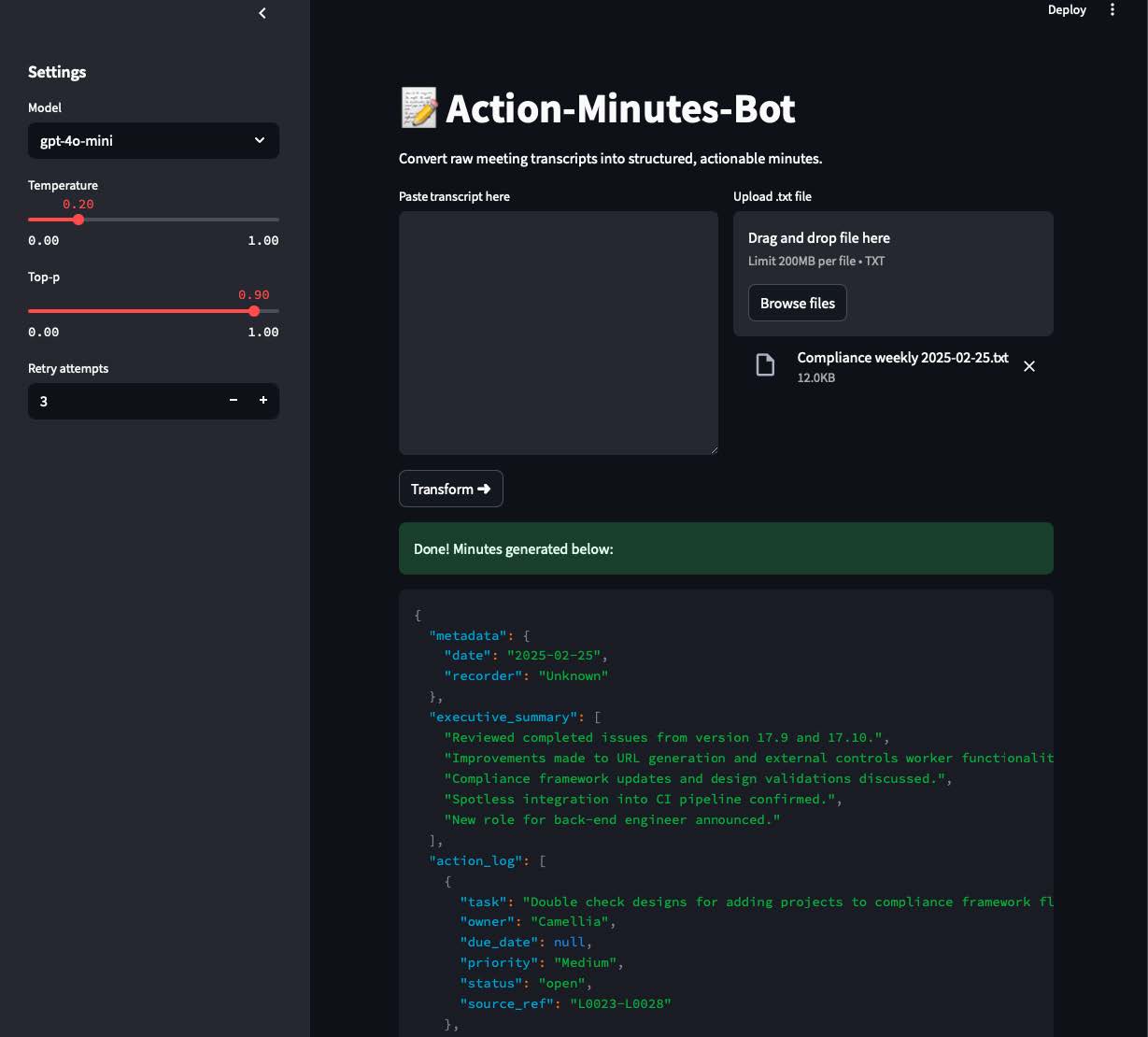The width and height of the screenshot is (1148, 1037).
Task: Click the uploaded document file icon
Action: click(765, 365)
